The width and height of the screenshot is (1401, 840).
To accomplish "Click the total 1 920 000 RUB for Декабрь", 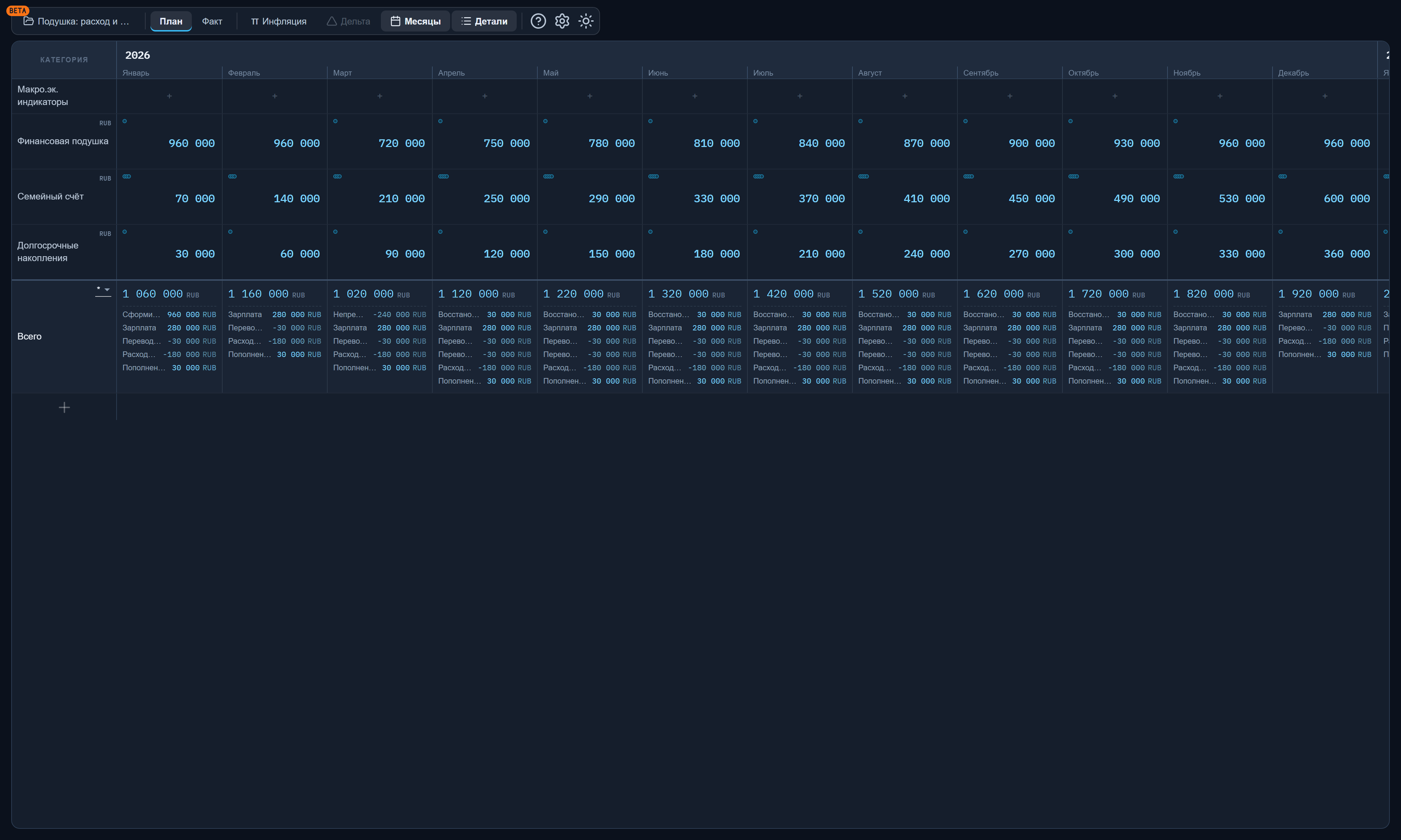I will 1317,294.
